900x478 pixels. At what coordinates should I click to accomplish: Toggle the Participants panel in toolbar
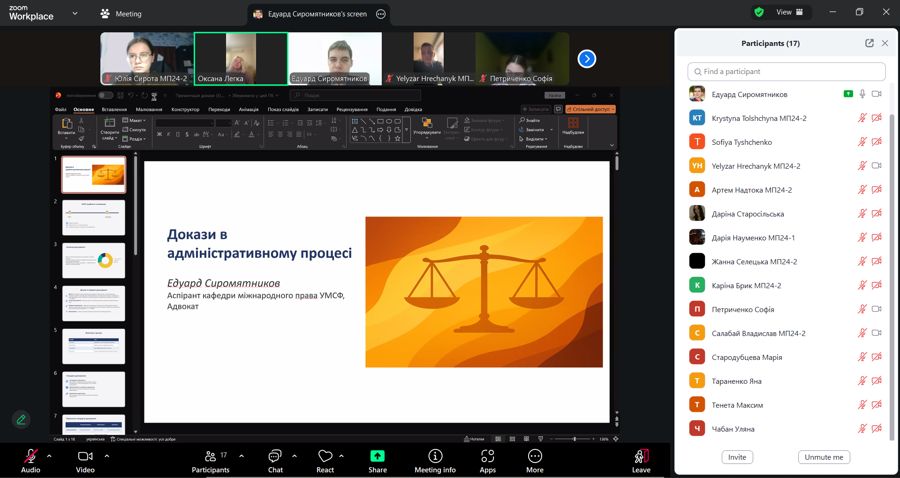(x=210, y=460)
